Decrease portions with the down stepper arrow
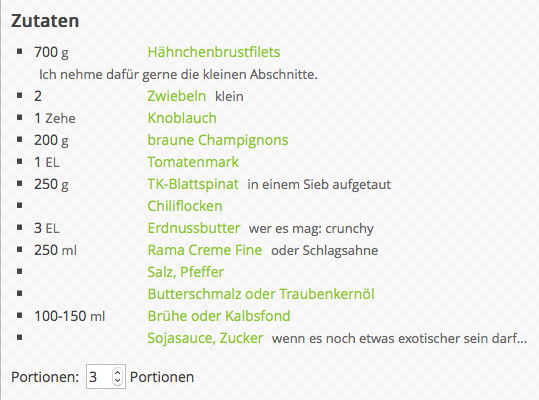 117,380
